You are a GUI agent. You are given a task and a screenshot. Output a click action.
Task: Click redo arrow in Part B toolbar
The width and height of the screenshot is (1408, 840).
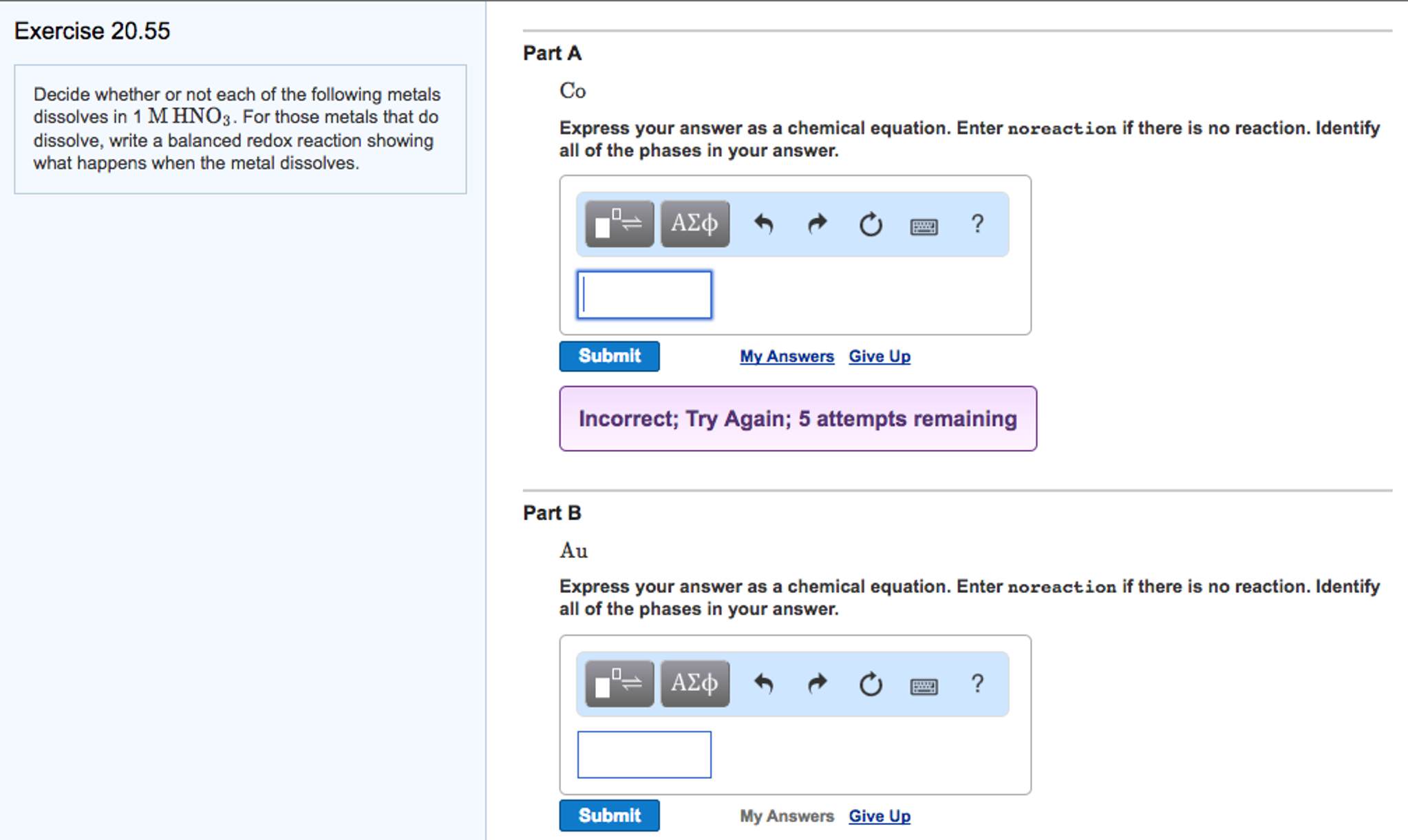(x=817, y=684)
